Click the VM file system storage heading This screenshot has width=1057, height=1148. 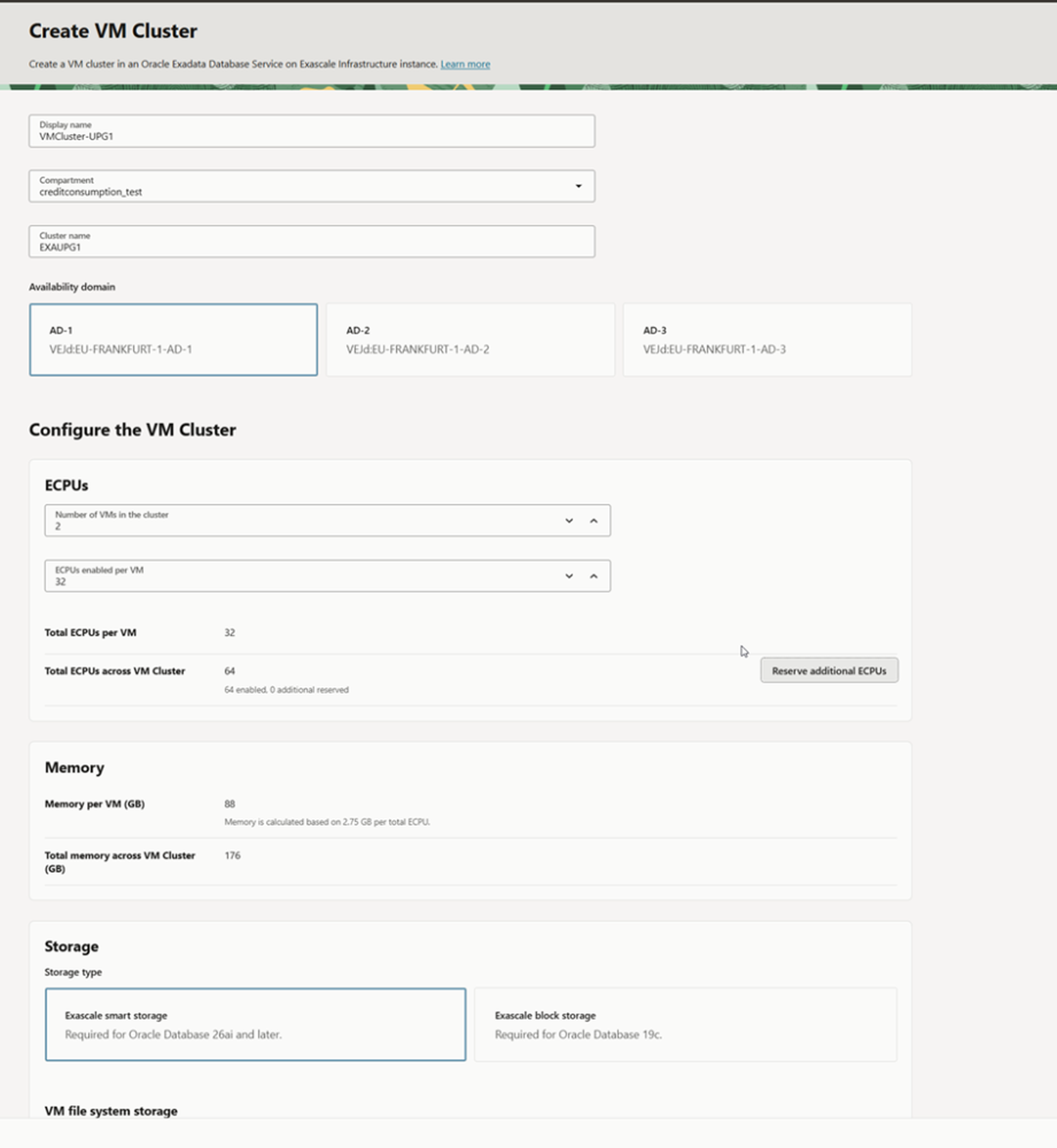click(111, 1111)
